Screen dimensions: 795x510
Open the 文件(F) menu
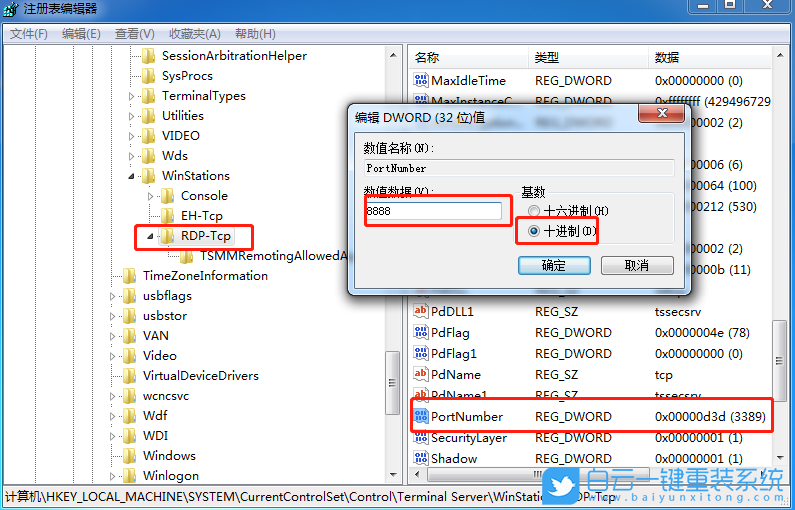29,34
